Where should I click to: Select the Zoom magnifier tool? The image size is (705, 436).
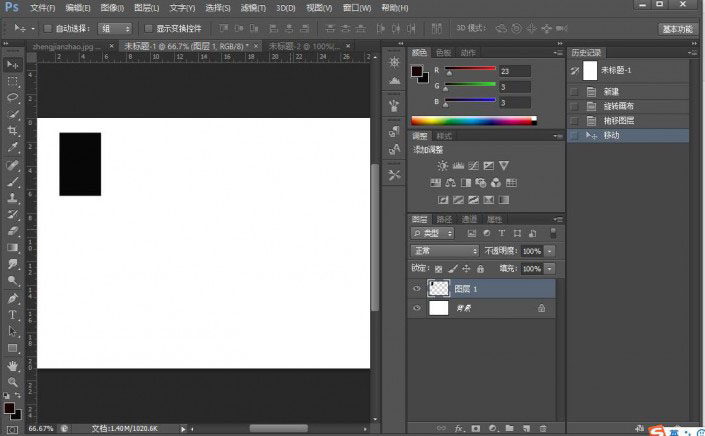13,382
